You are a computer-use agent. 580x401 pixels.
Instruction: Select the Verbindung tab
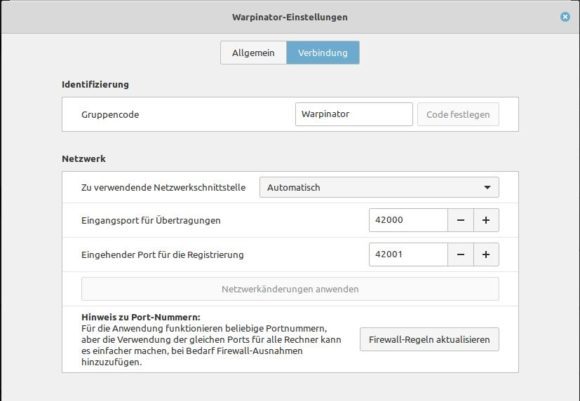(x=323, y=53)
